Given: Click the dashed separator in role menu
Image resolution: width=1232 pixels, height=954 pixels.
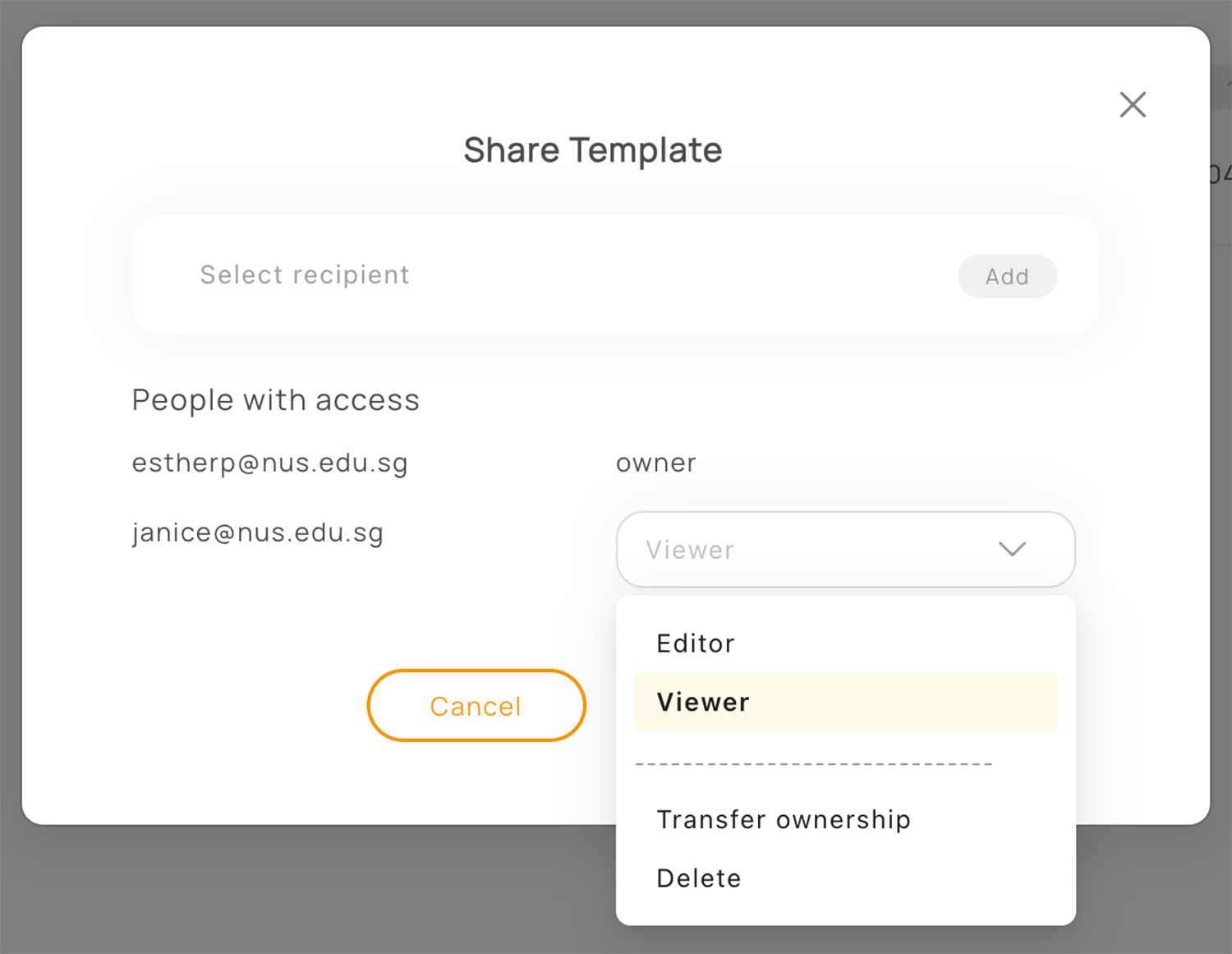Looking at the screenshot, I should [x=814, y=764].
